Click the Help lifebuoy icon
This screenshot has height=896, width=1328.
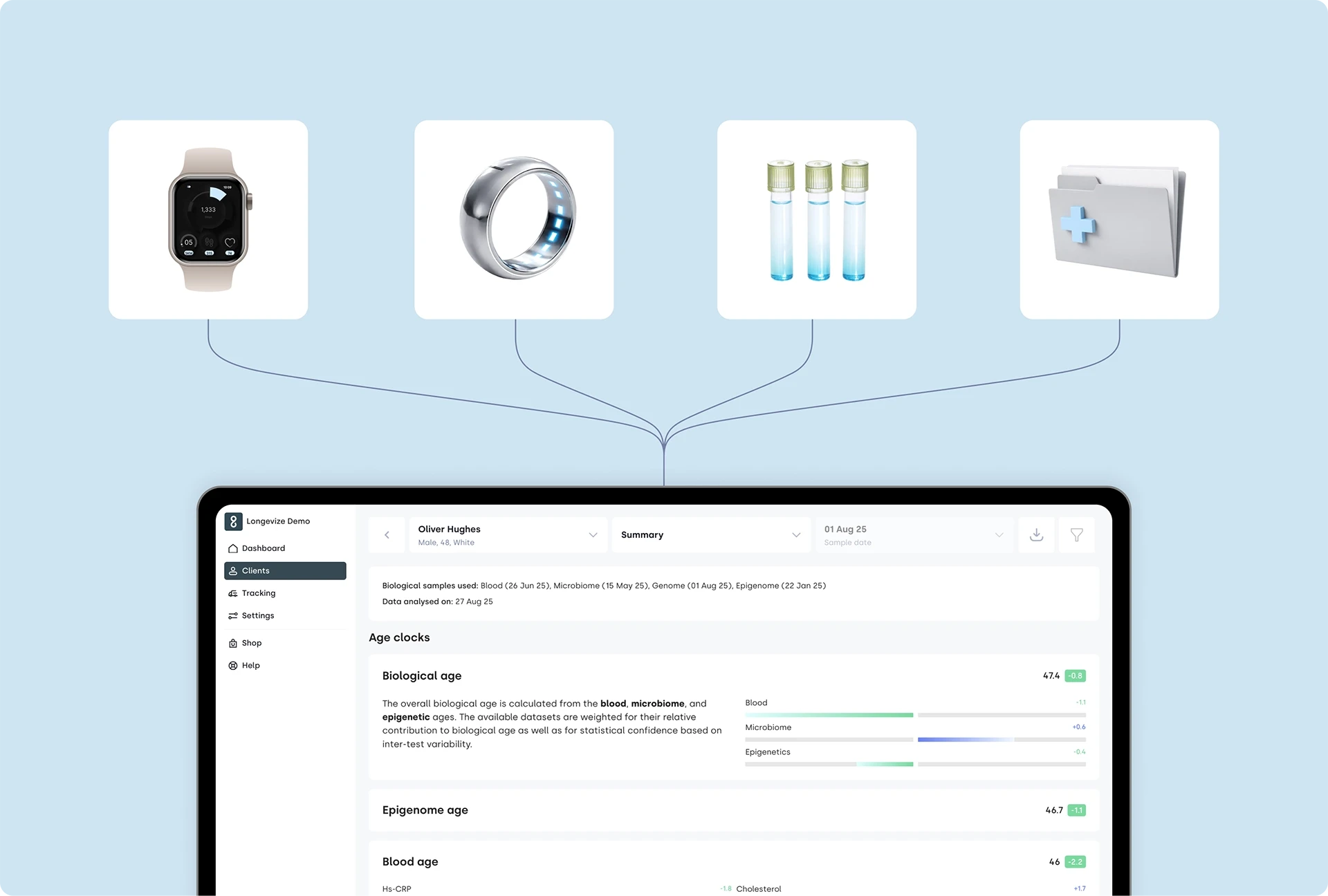pos(233,665)
